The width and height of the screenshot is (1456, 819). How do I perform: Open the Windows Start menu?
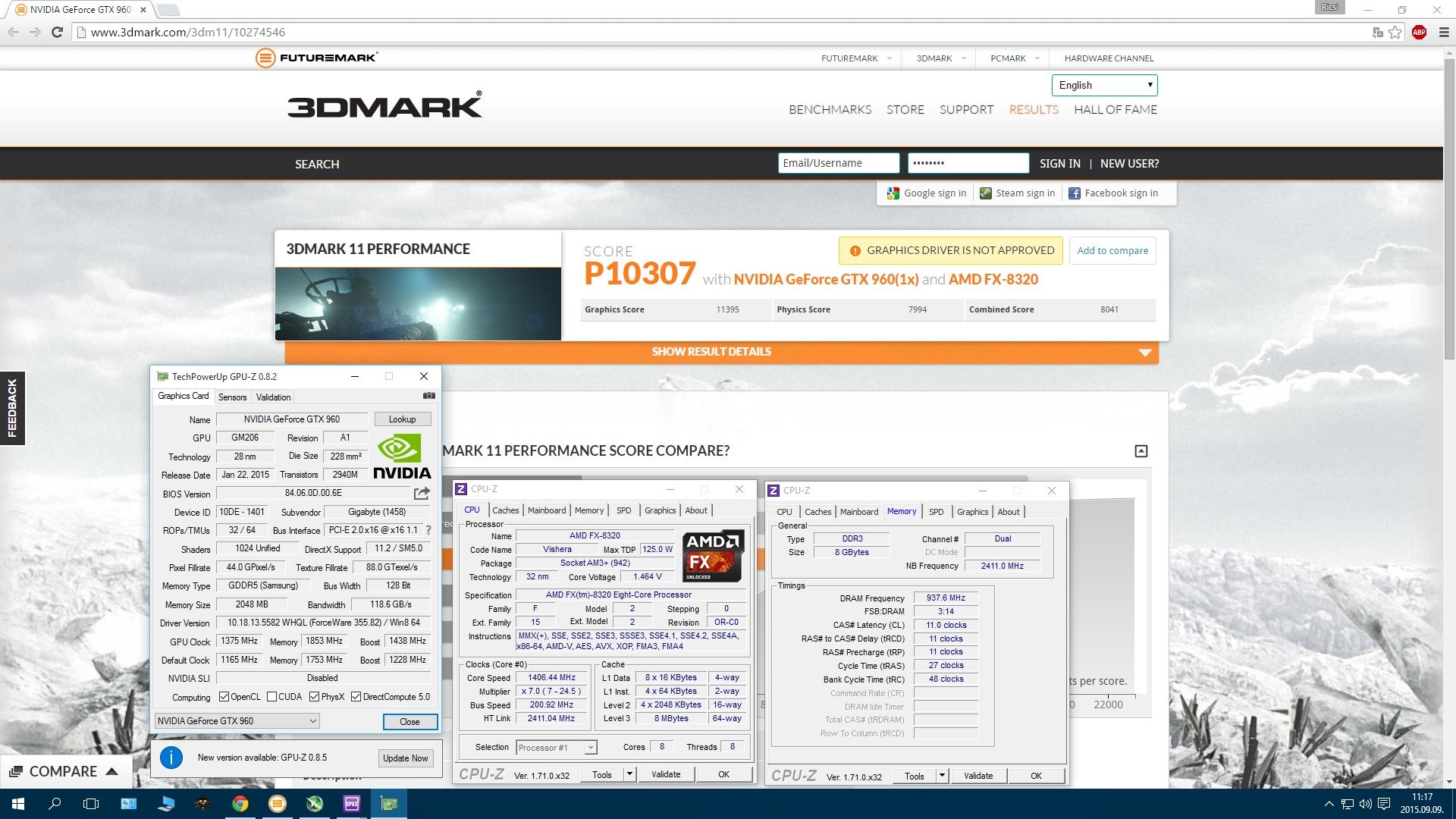(x=18, y=804)
